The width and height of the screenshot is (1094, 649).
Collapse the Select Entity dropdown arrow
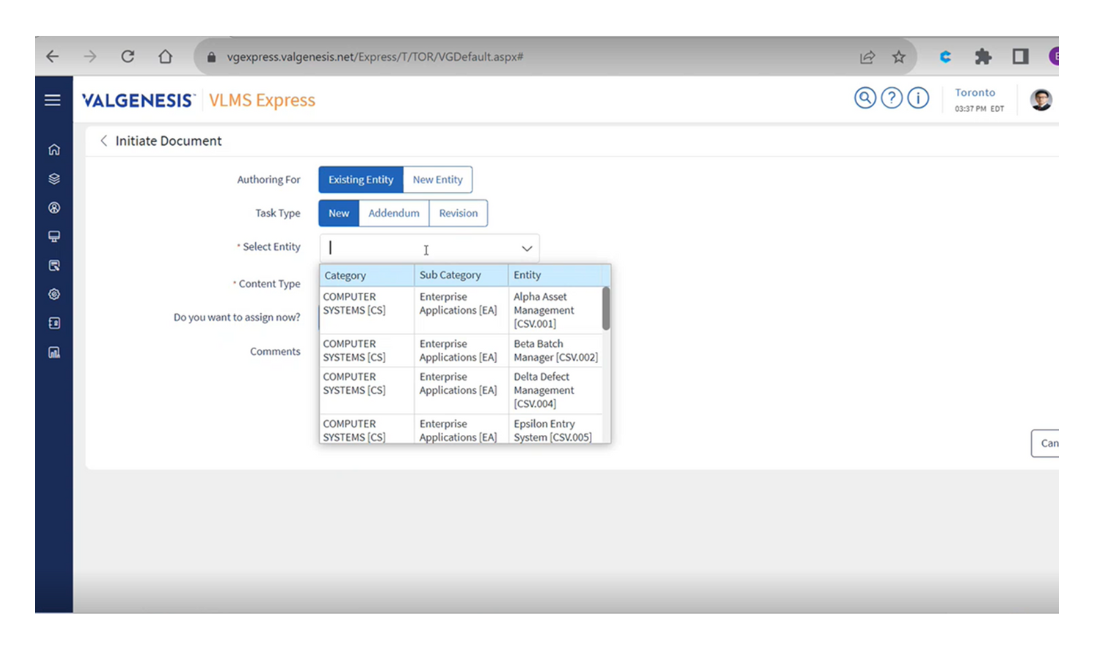[x=527, y=248]
